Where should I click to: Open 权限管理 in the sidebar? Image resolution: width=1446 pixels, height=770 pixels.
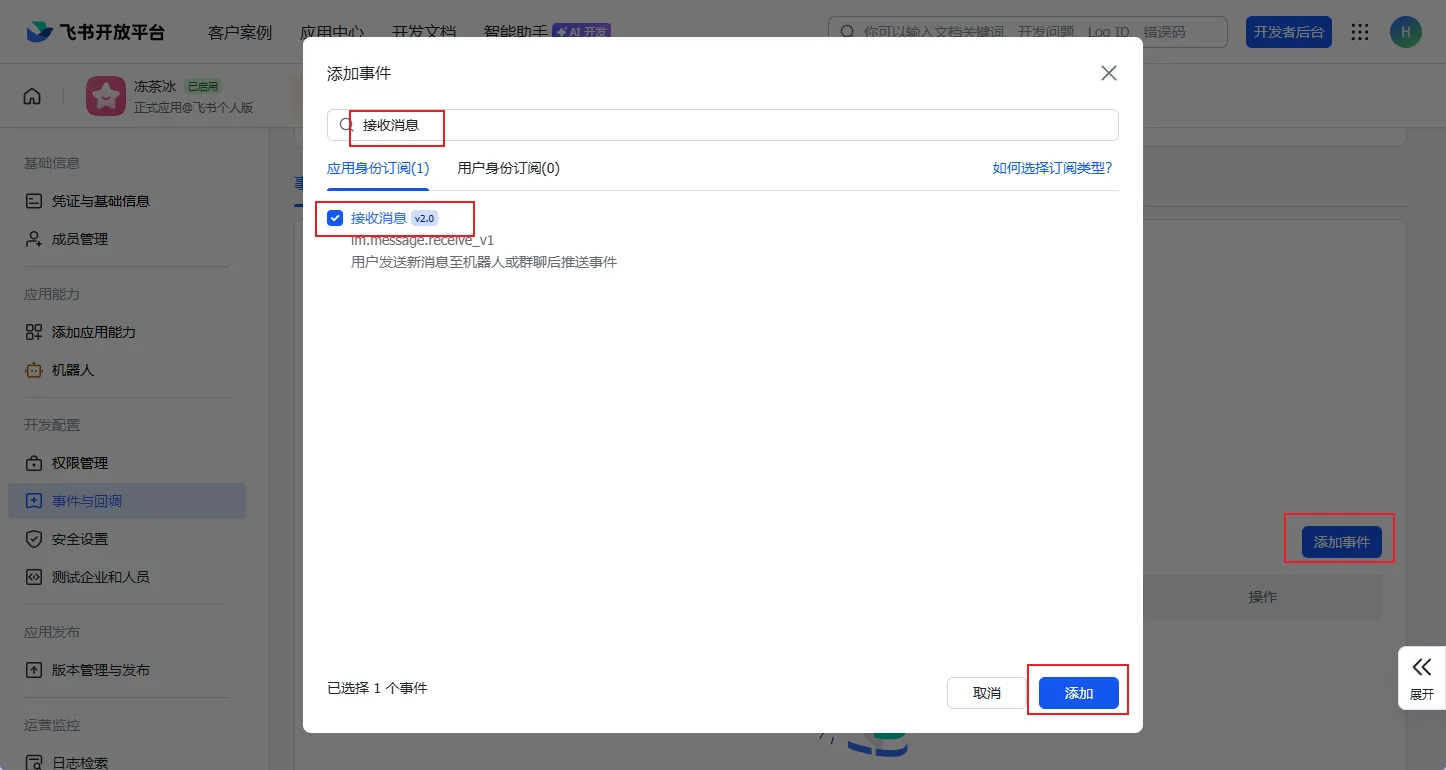coord(79,463)
